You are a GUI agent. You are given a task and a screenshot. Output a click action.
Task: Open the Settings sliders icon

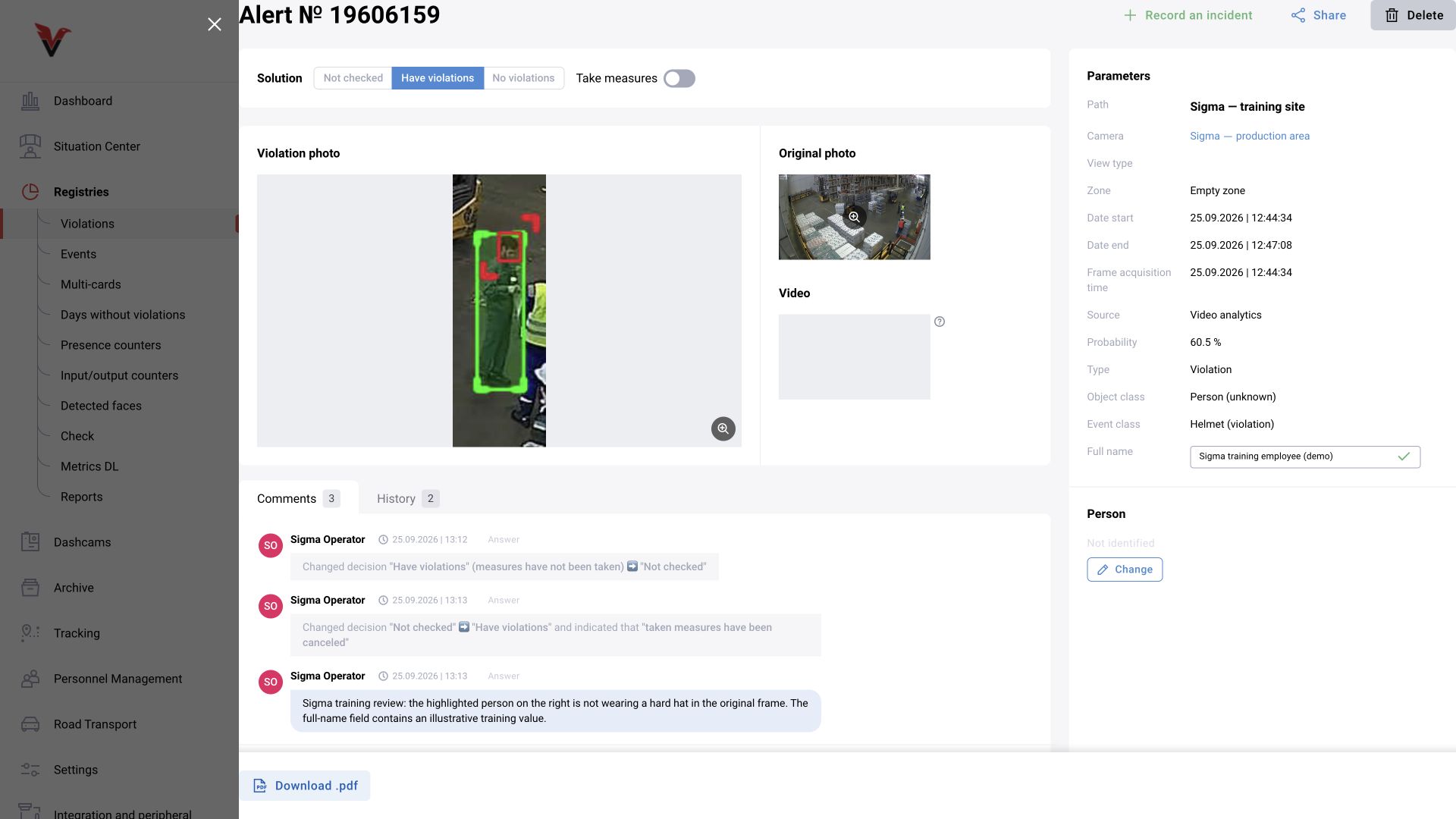point(30,770)
